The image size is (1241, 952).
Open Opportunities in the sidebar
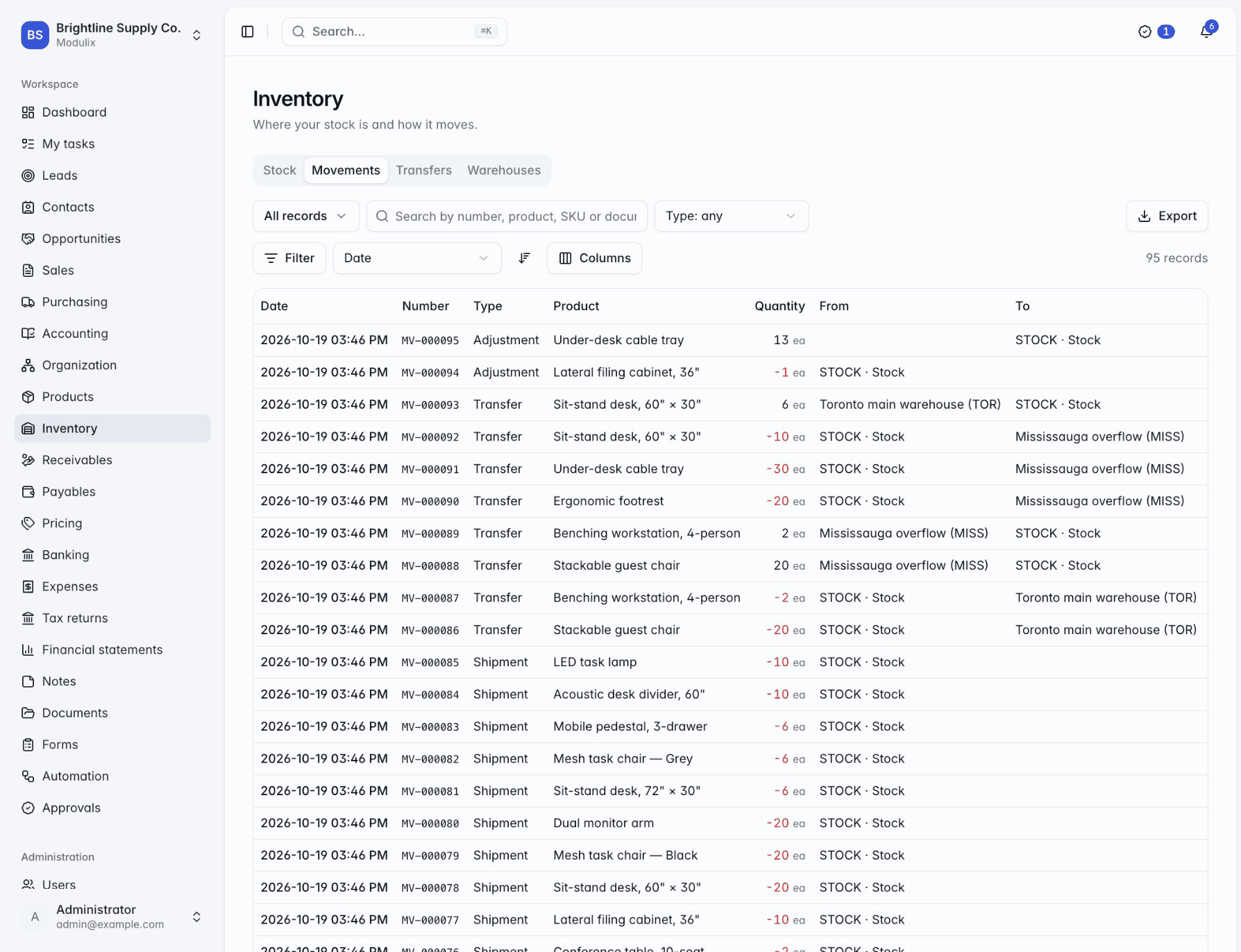(x=112, y=239)
